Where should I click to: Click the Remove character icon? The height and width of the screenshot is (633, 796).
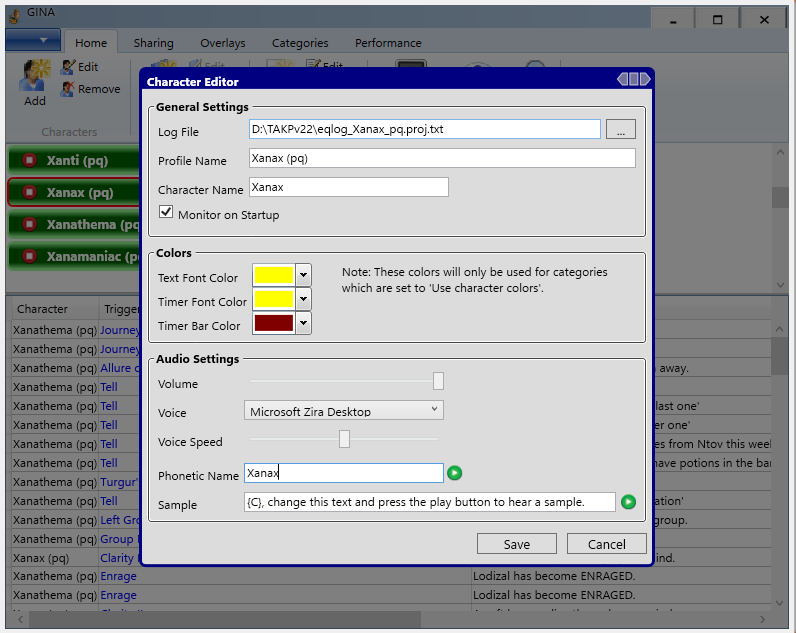point(68,89)
